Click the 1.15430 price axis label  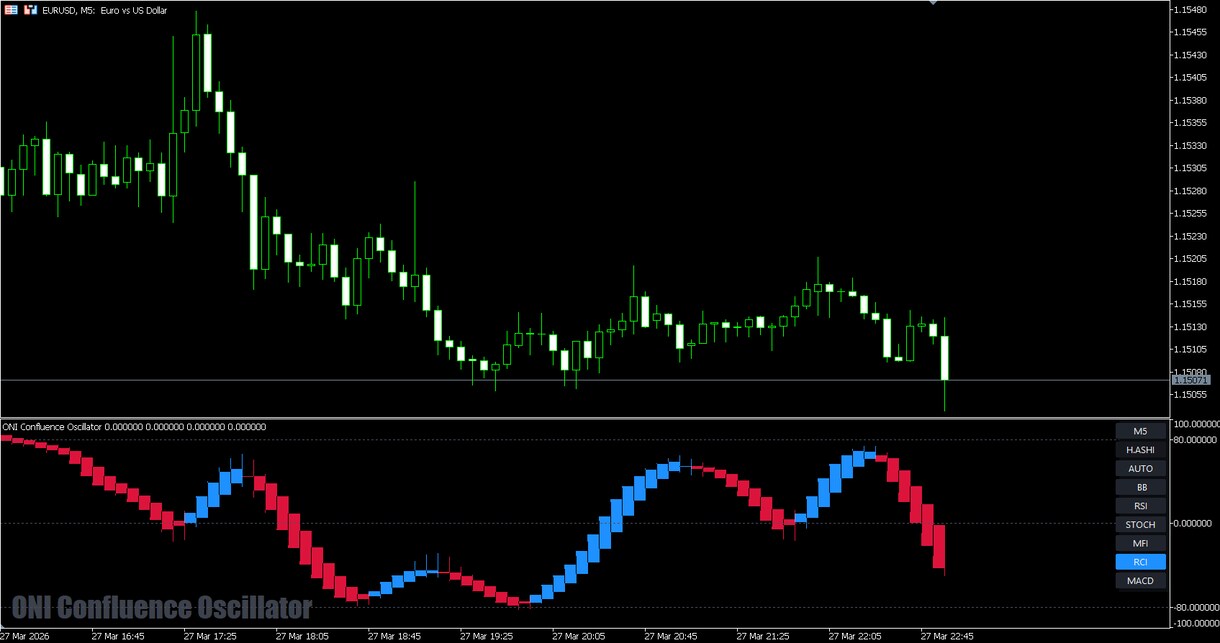[1191, 55]
